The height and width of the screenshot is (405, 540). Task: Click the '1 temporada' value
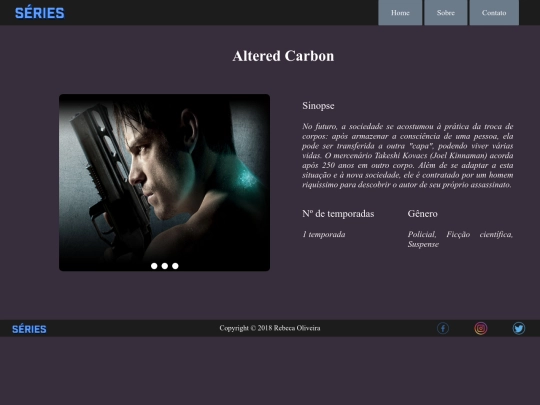pos(324,235)
